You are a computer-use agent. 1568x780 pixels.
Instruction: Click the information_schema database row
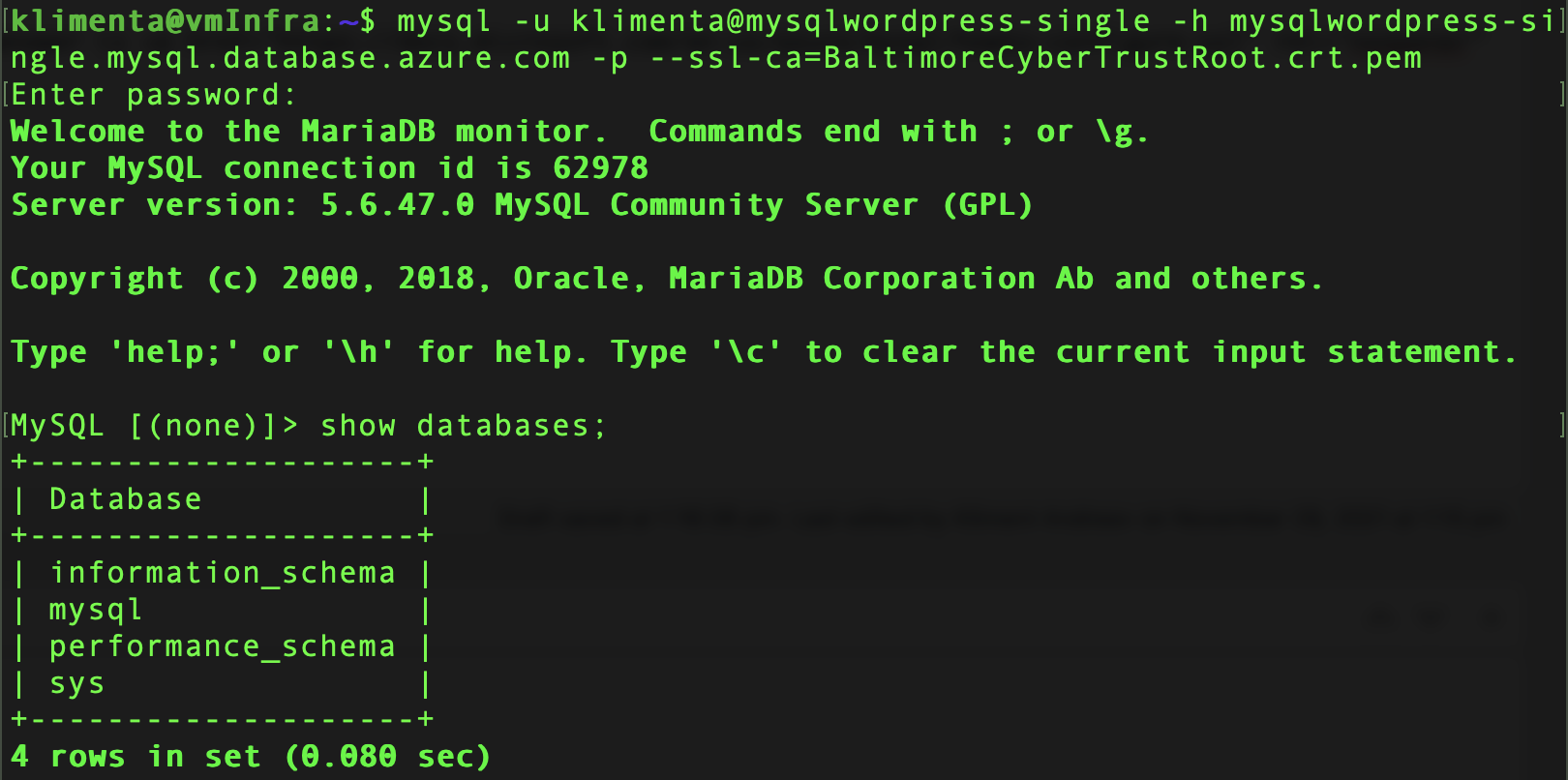[223, 573]
